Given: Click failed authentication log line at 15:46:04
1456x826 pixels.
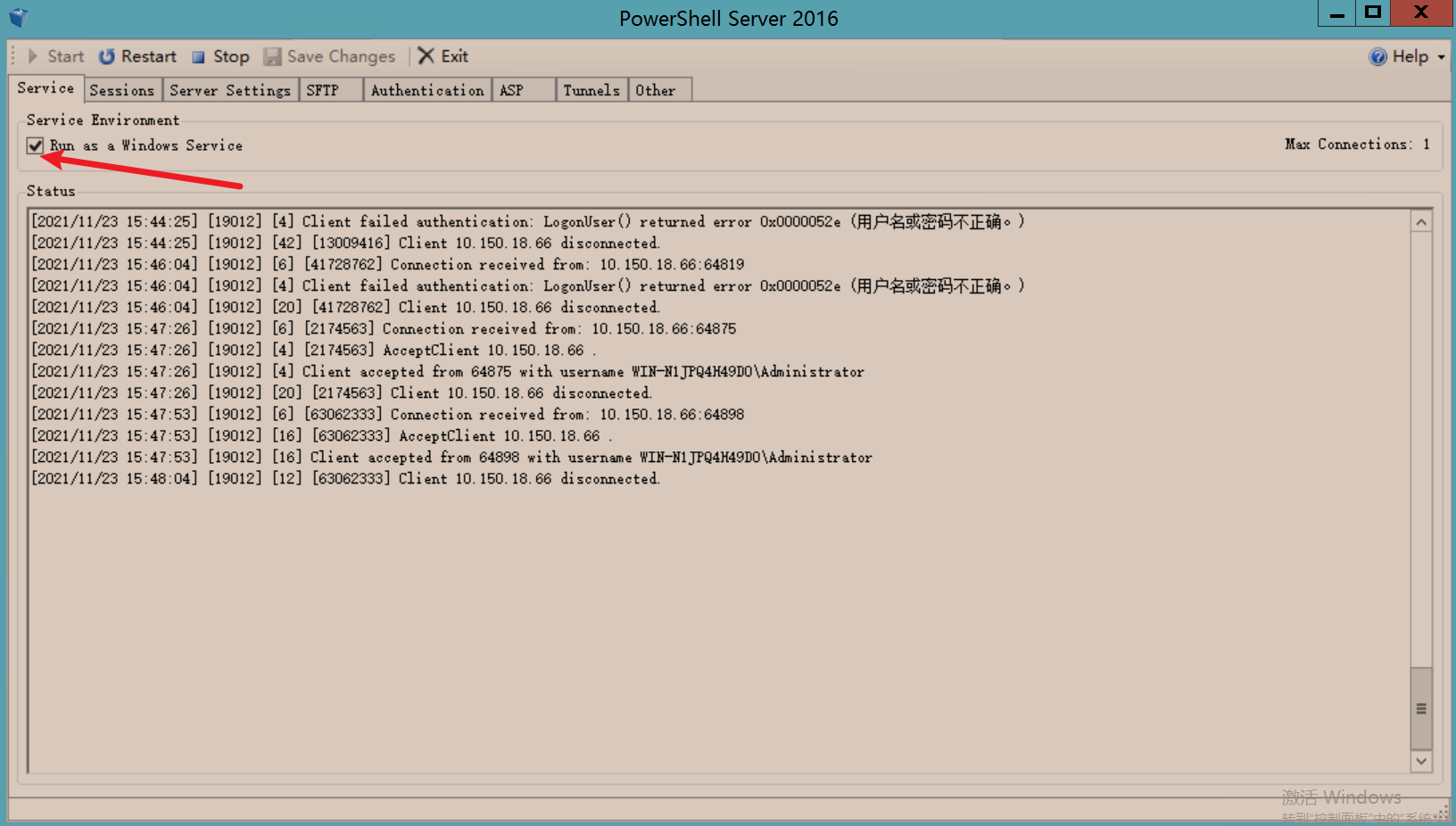Looking at the screenshot, I should (x=527, y=285).
